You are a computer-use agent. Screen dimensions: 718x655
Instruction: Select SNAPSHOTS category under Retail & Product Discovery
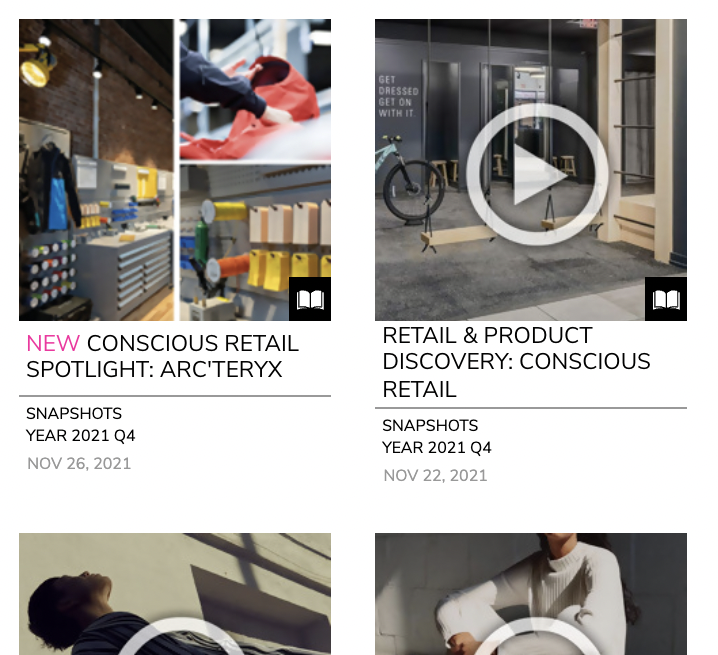pyautogui.click(x=430, y=426)
